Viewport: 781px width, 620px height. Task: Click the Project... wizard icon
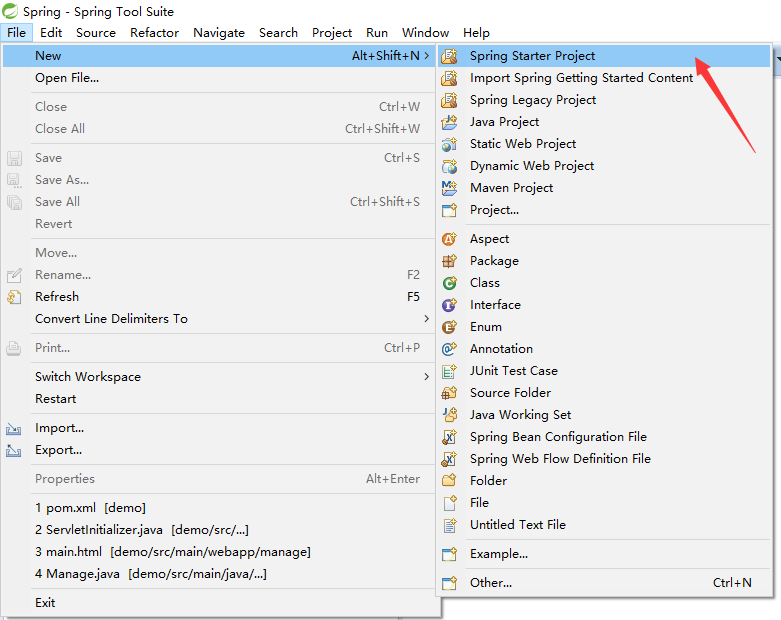[449, 210]
